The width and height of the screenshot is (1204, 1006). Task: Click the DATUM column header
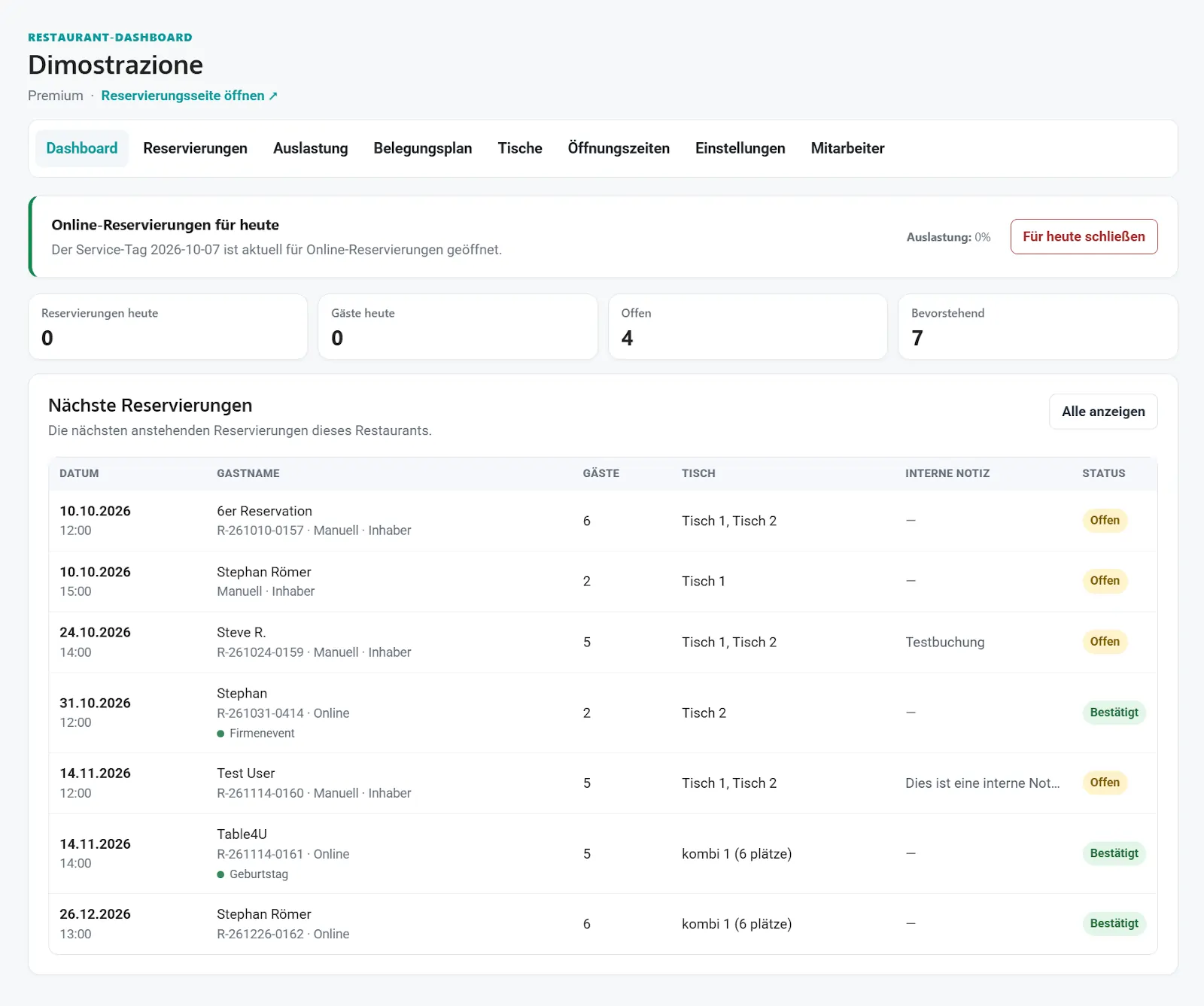79,473
